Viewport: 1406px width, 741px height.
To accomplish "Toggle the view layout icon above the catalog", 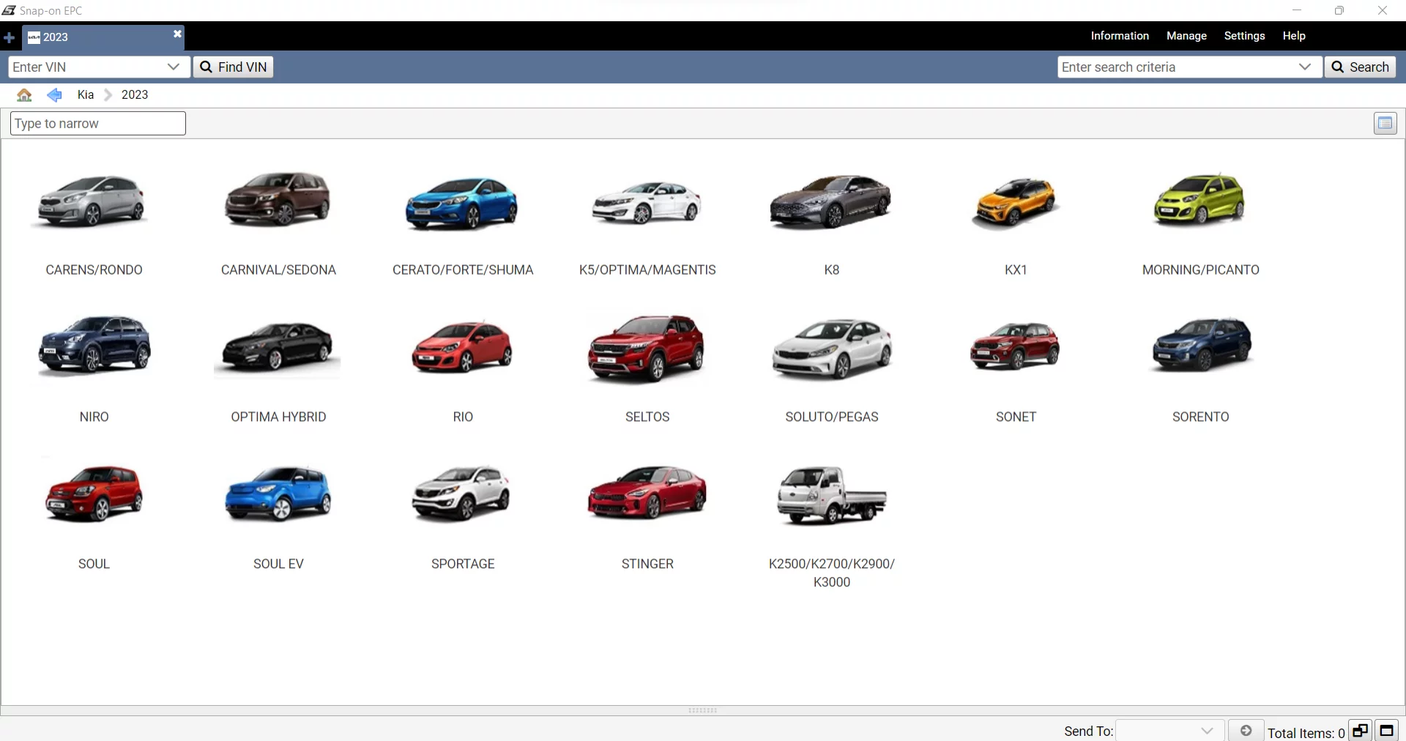I will click(x=1385, y=123).
